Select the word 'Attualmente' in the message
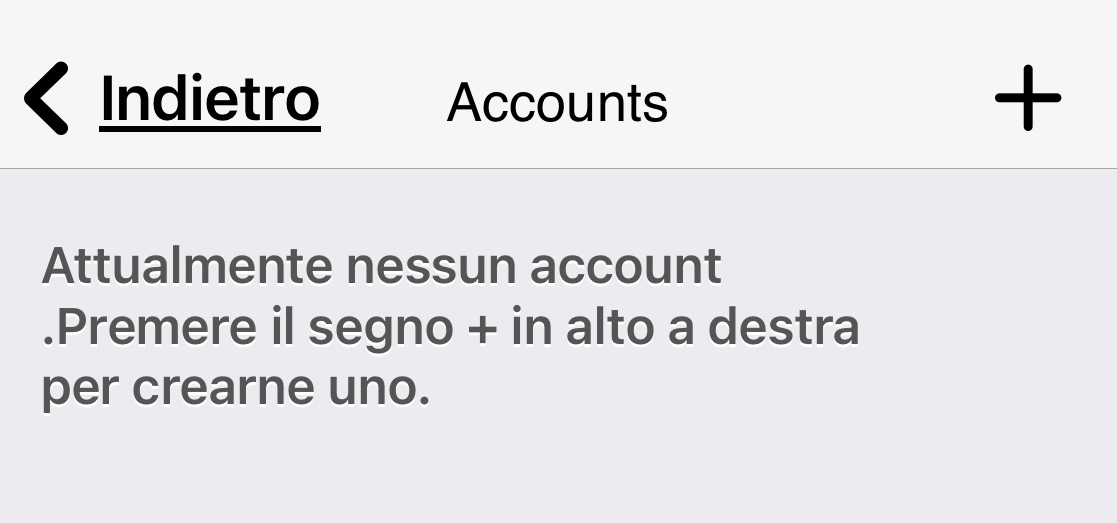1117x523 pixels. pyautogui.click(x=187, y=266)
